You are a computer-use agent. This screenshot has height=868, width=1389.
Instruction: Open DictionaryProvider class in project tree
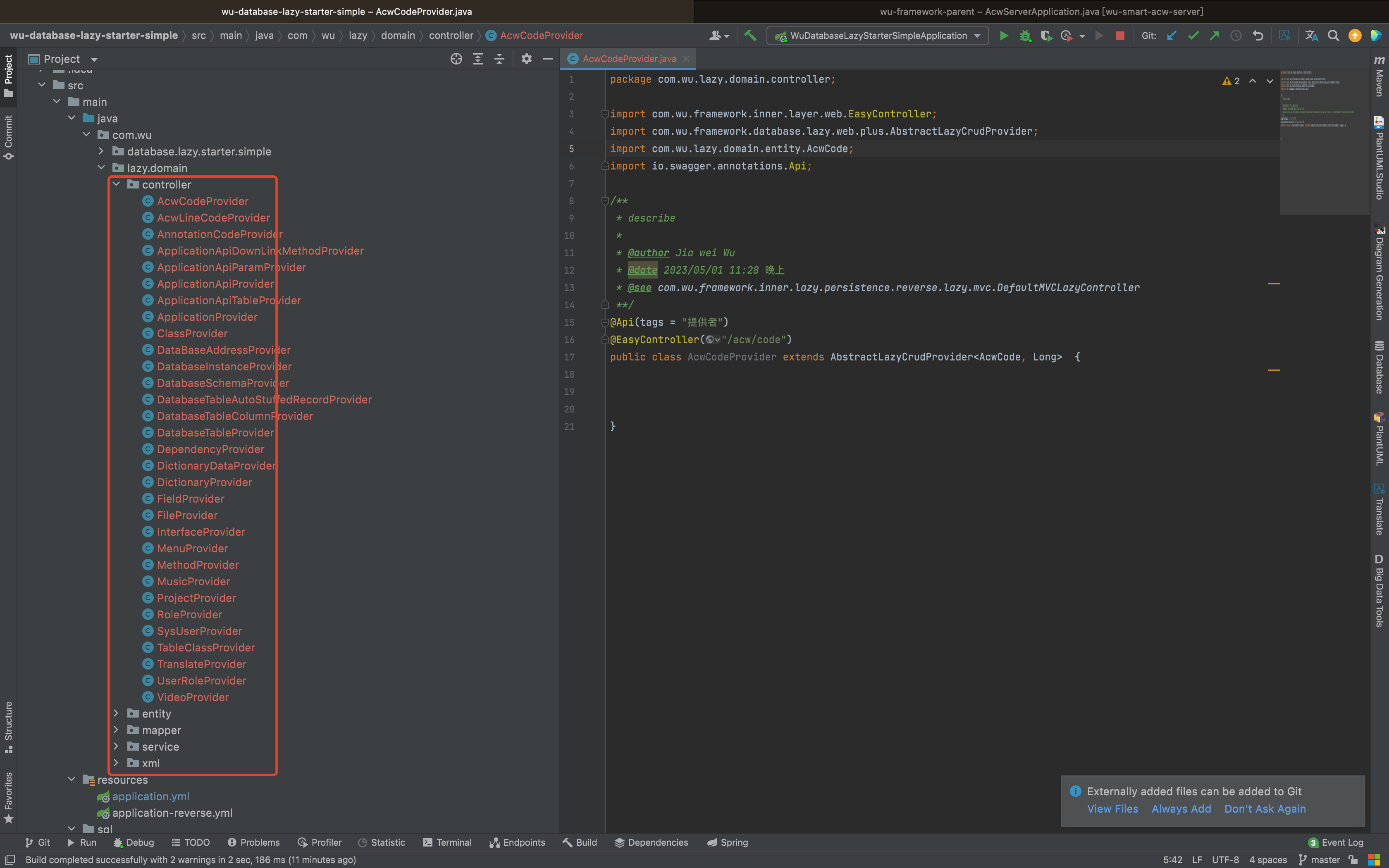point(204,482)
